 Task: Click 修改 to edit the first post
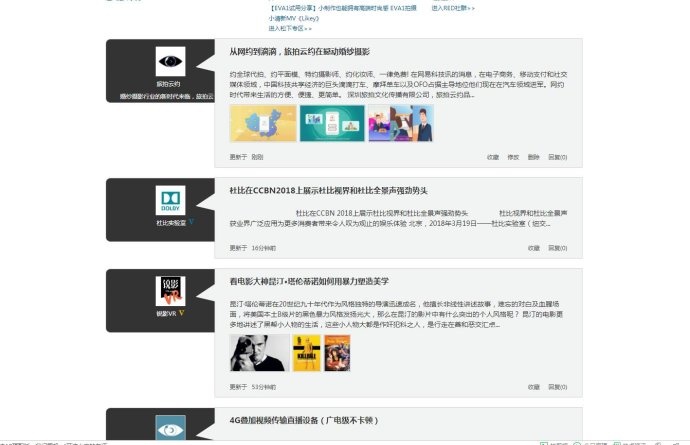[513, 157]
